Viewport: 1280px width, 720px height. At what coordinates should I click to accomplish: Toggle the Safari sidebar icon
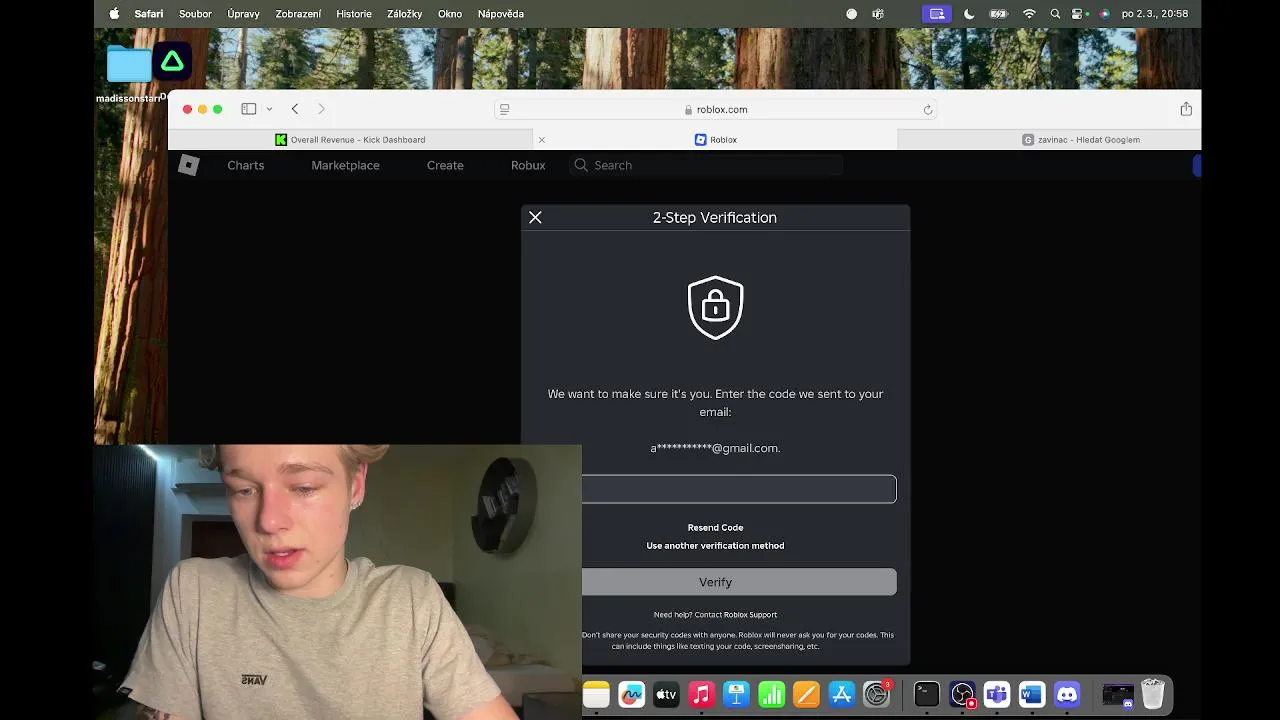point(249,109)
